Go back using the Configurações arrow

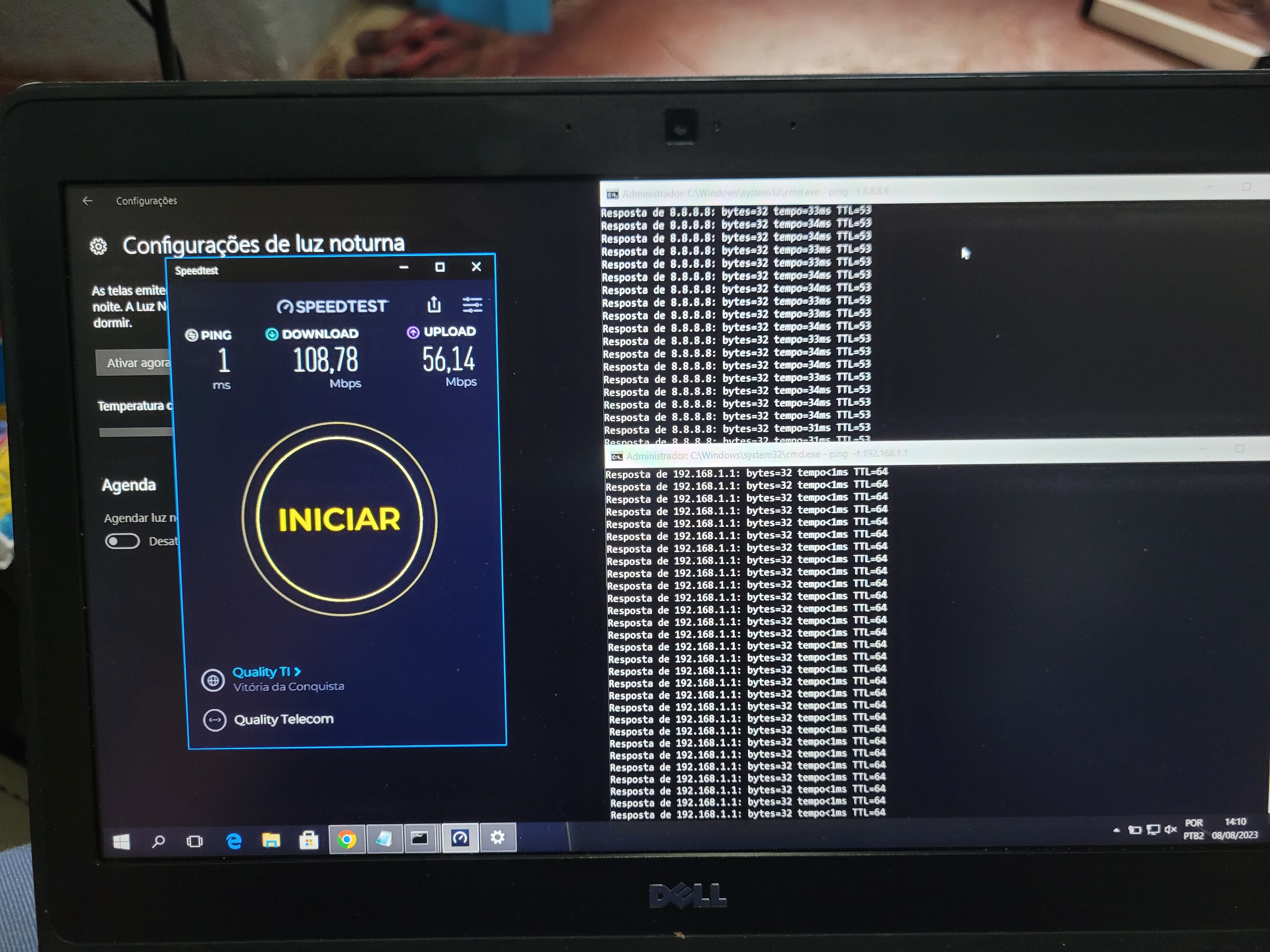[88, 201]
